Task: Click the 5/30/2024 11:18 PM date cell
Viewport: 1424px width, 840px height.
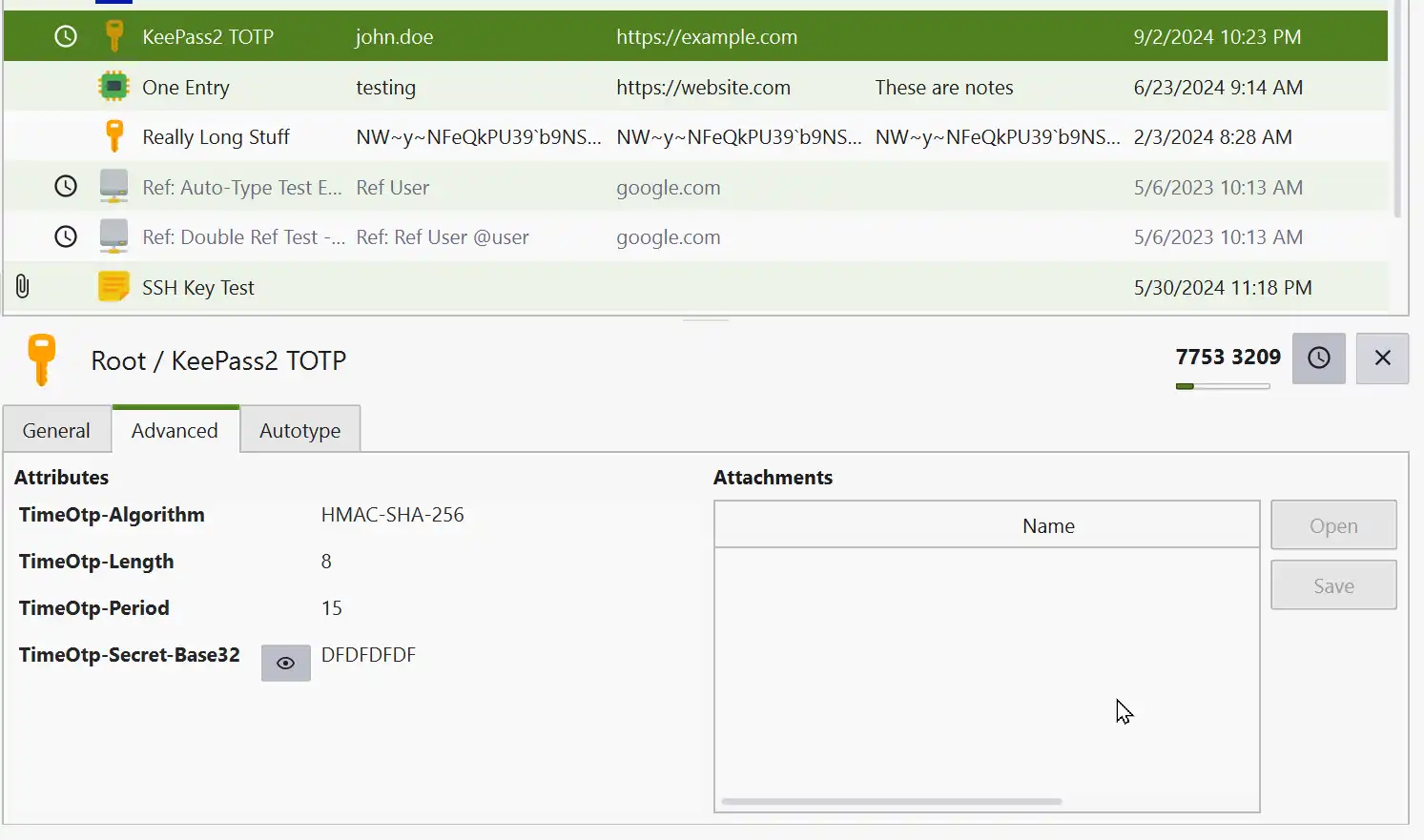Action: tap(1223, 287)
